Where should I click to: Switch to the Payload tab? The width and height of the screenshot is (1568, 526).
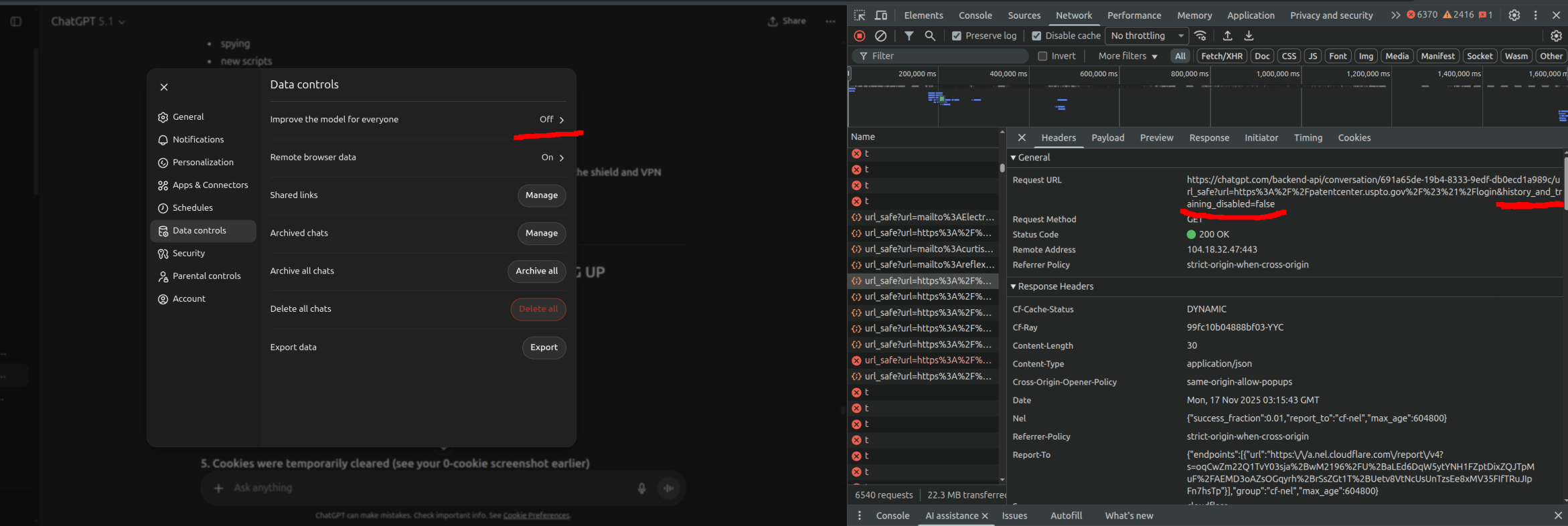click(x=1107, y=138)
